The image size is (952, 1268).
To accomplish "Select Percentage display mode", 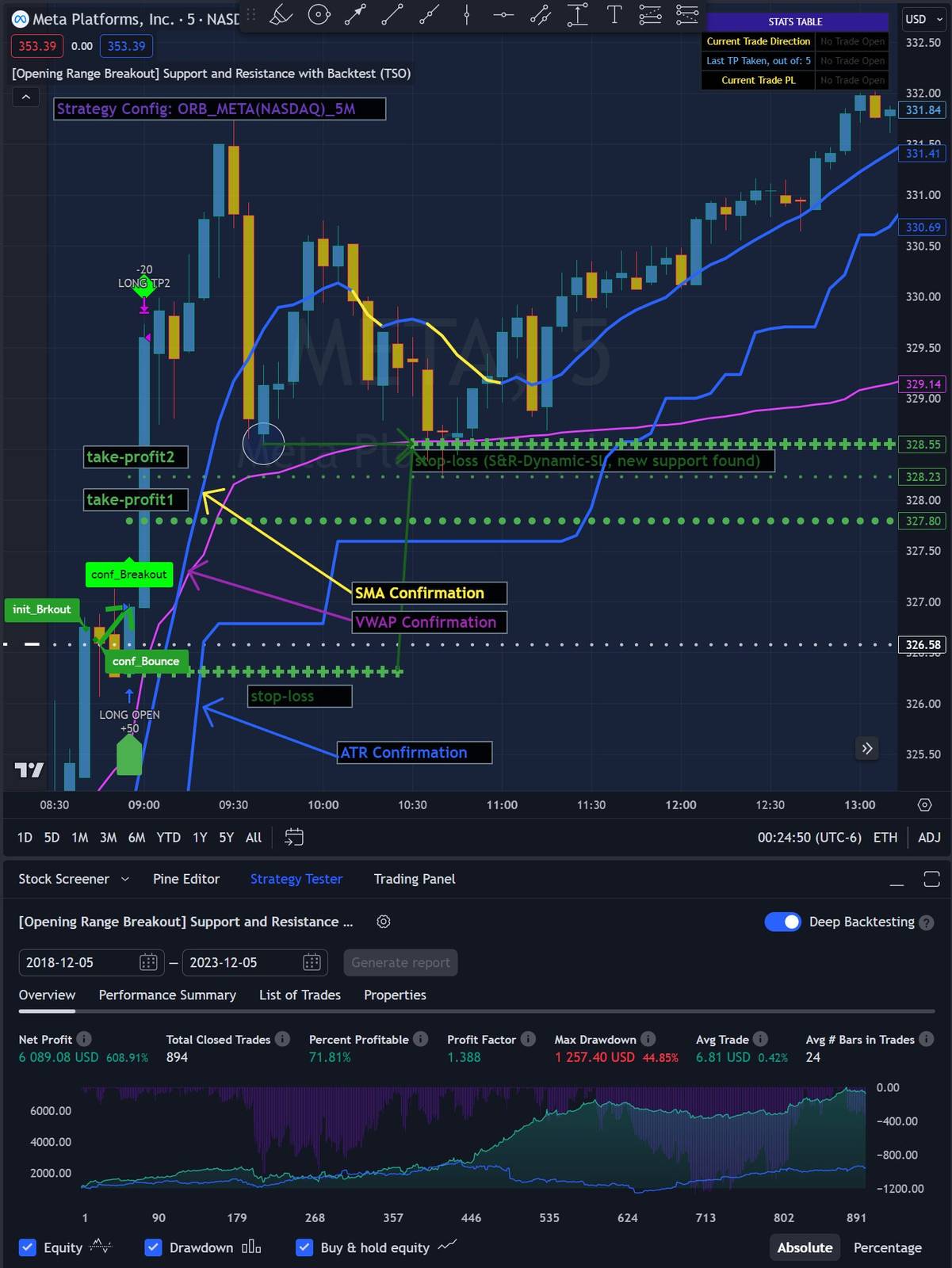I will (x=888, y=1247).
